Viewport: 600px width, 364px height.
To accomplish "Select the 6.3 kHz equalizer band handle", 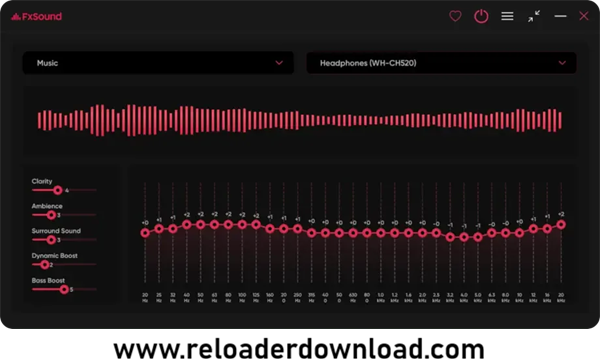I will click(492, 233).
